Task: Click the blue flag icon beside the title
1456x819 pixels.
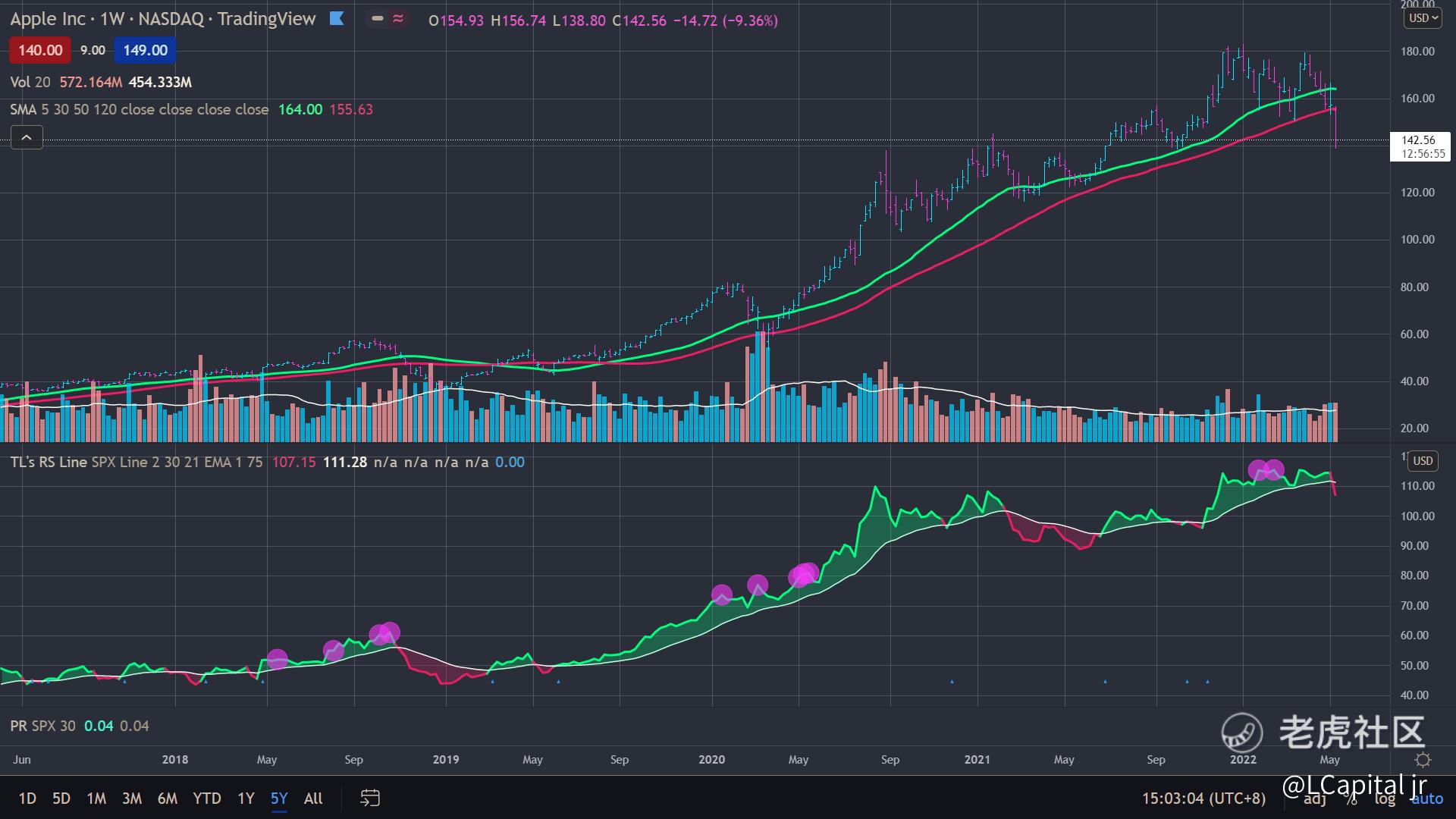Action: pos(337,19)
